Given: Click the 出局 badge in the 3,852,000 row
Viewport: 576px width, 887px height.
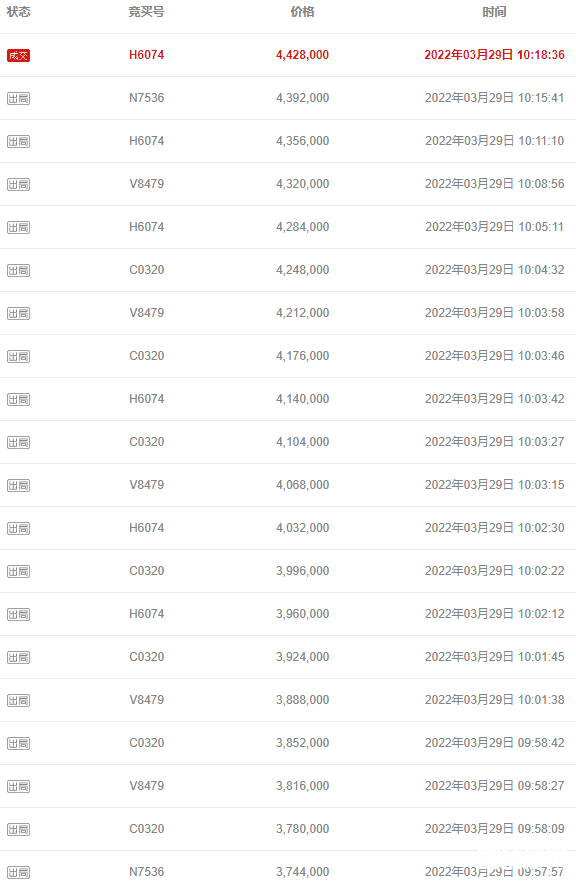Looking at the screenshot, I should click(x=18, y=743).
